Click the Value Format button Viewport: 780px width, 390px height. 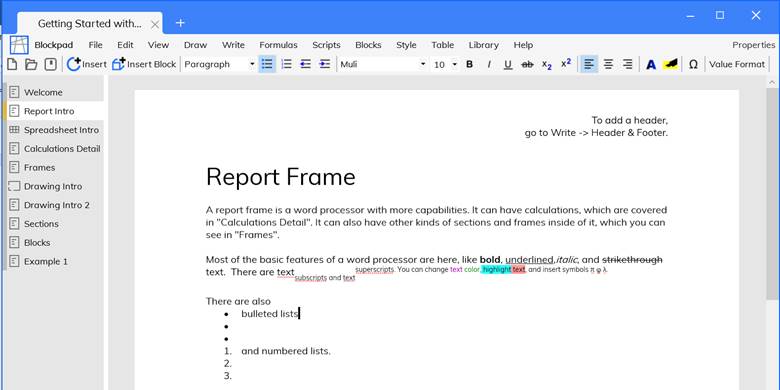737,64
